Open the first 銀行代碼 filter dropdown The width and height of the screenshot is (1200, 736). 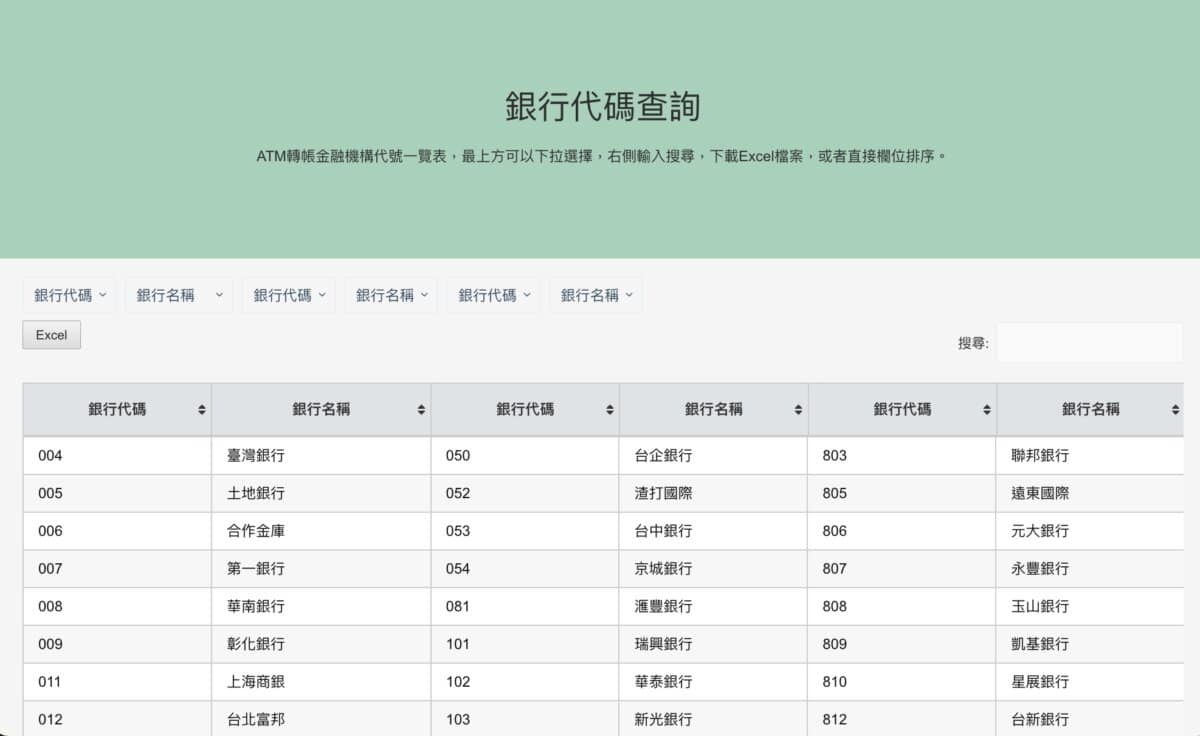(70, 294)
